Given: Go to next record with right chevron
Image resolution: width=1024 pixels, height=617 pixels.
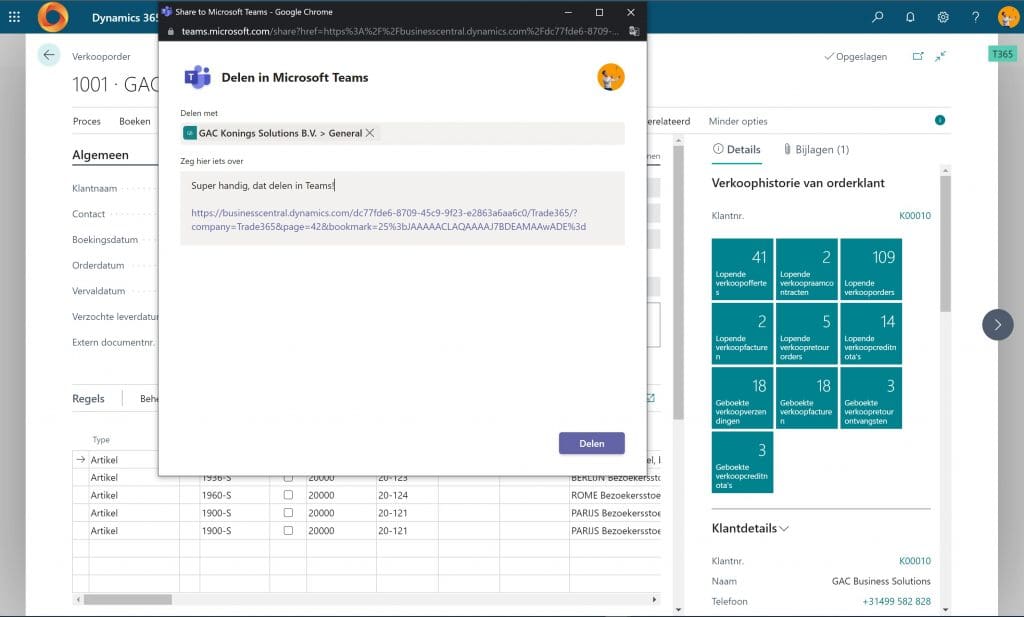Looking at the screenshot, I should (x=998, y=324).
